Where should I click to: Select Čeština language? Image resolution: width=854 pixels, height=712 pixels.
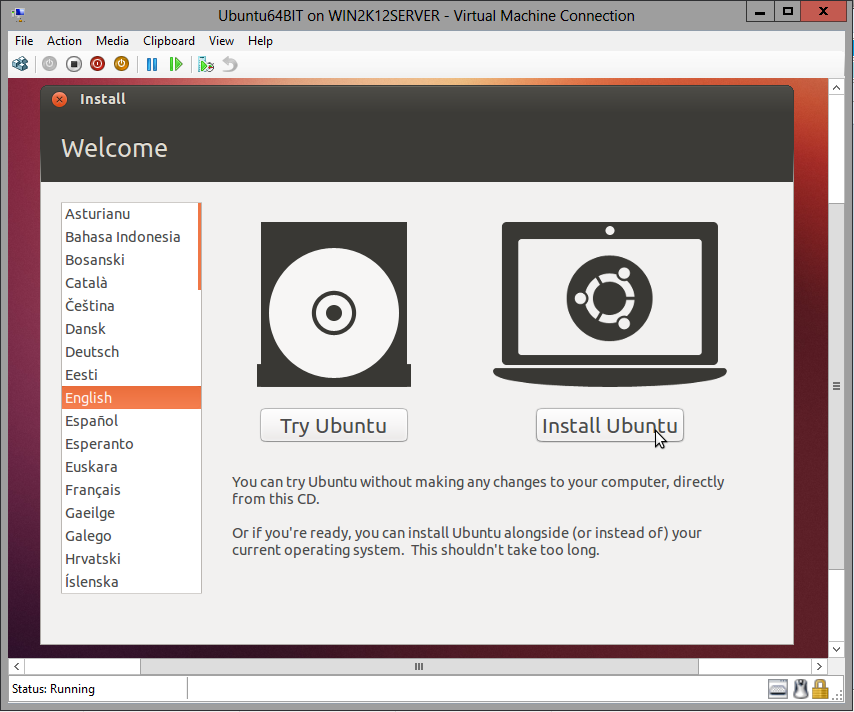point(131,306)
